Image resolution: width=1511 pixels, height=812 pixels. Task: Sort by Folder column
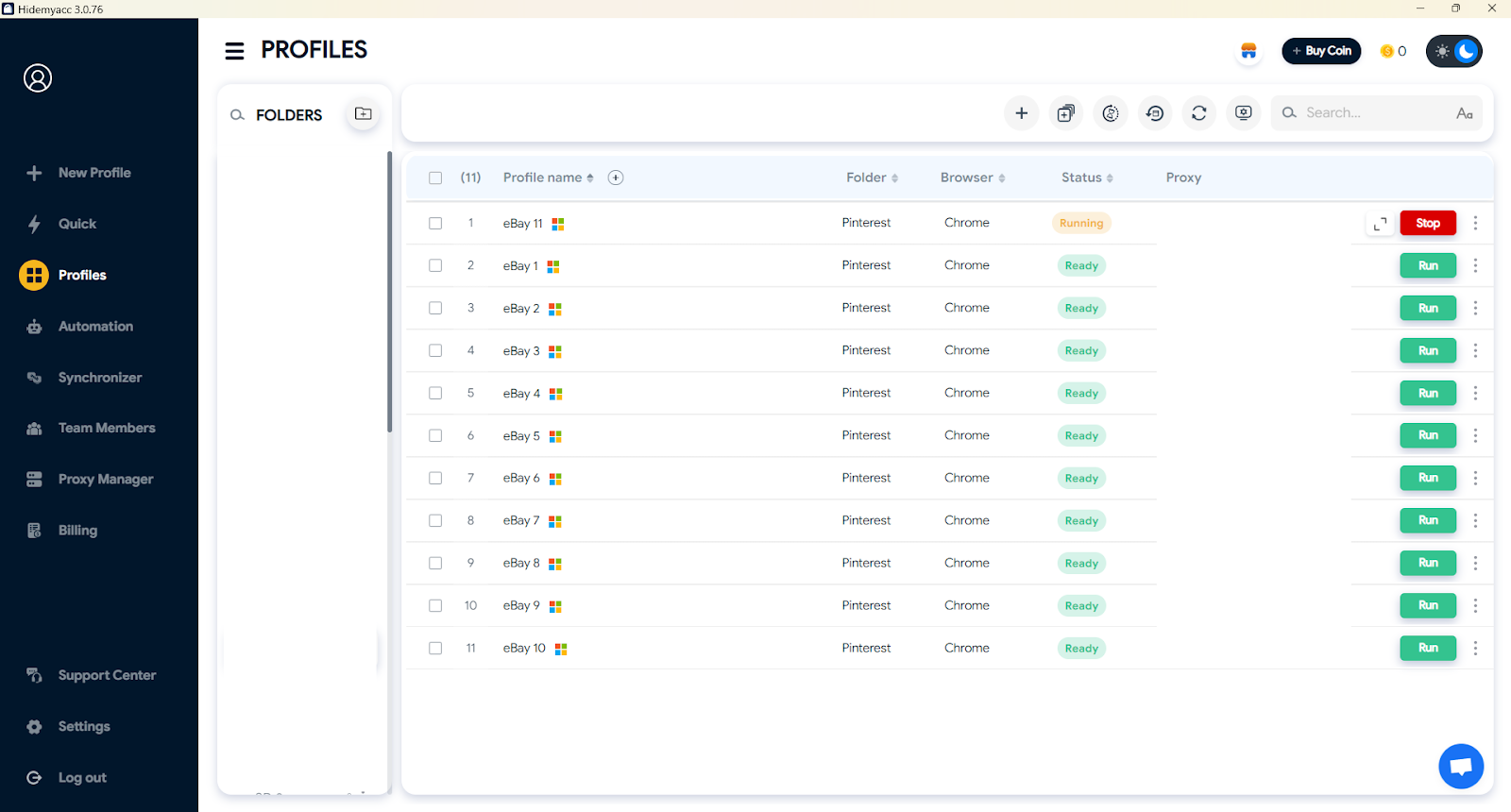point(873,178)
